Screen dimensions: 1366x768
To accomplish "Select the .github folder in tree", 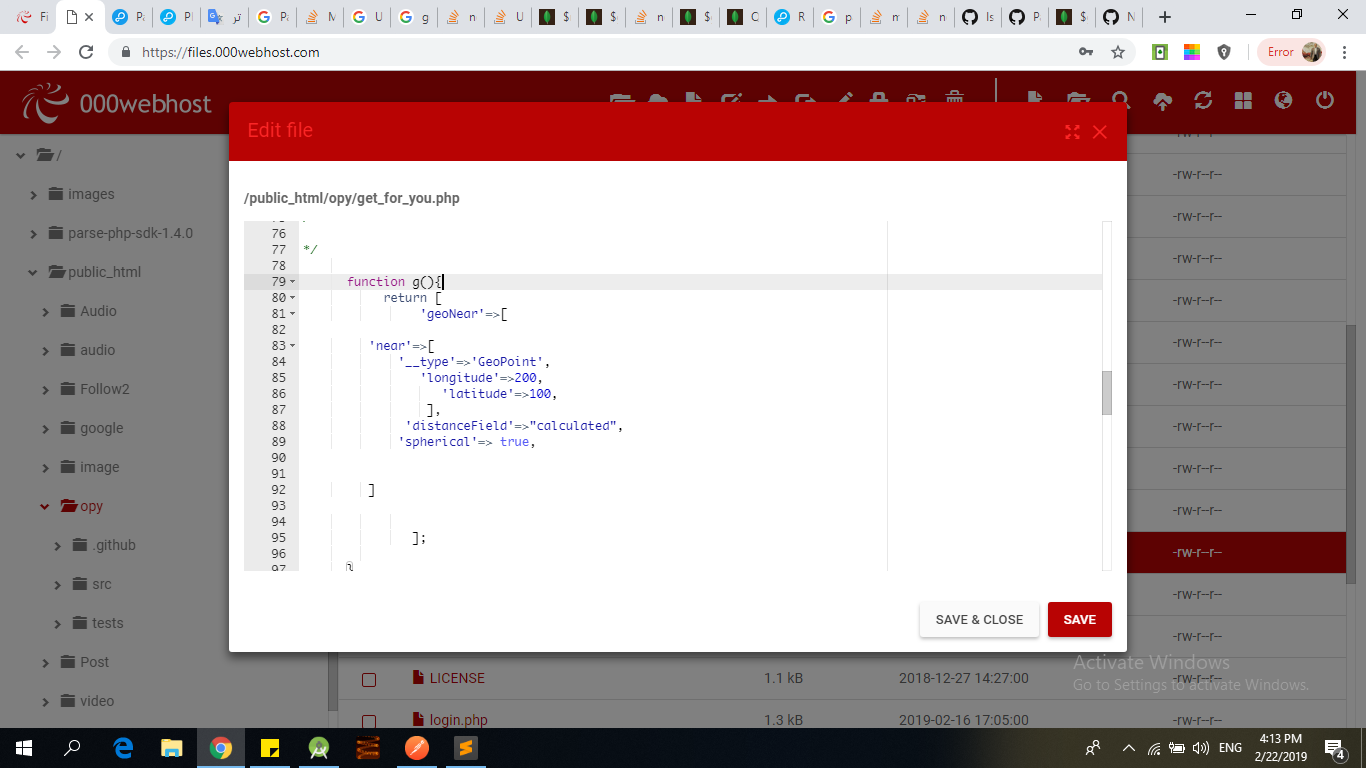I will (x=114, y=545).
